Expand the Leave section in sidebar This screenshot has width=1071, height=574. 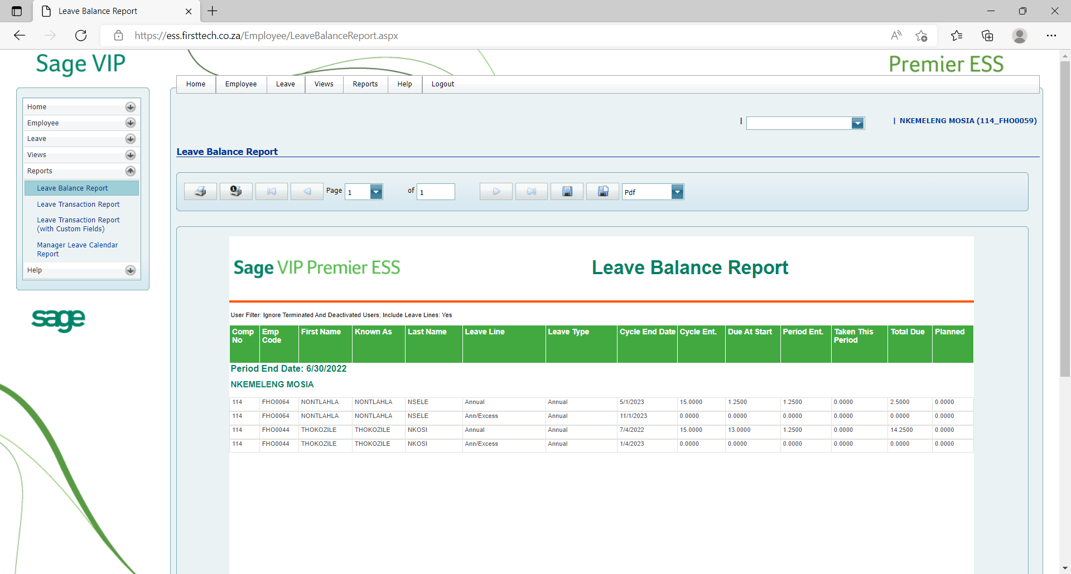(x=130, y=139)
